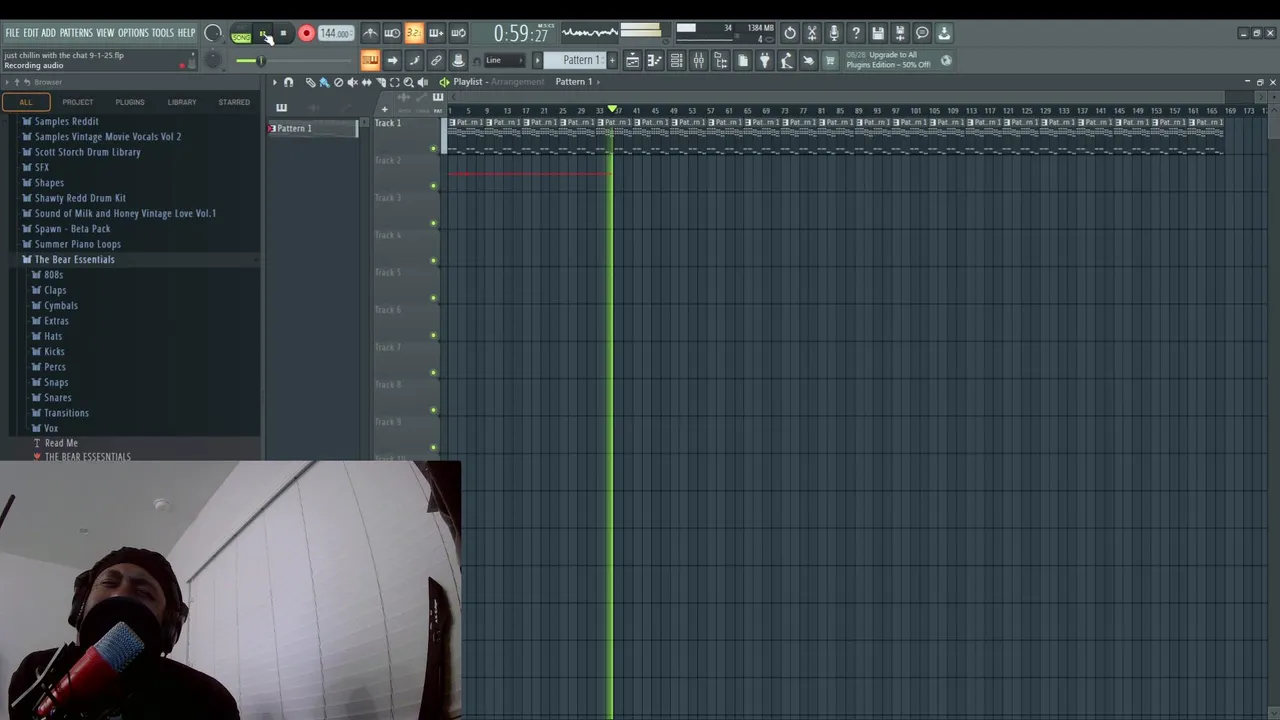Open the Piano roll view icon
This screenshot has width=1280, height=720.
tap(654, 60)
